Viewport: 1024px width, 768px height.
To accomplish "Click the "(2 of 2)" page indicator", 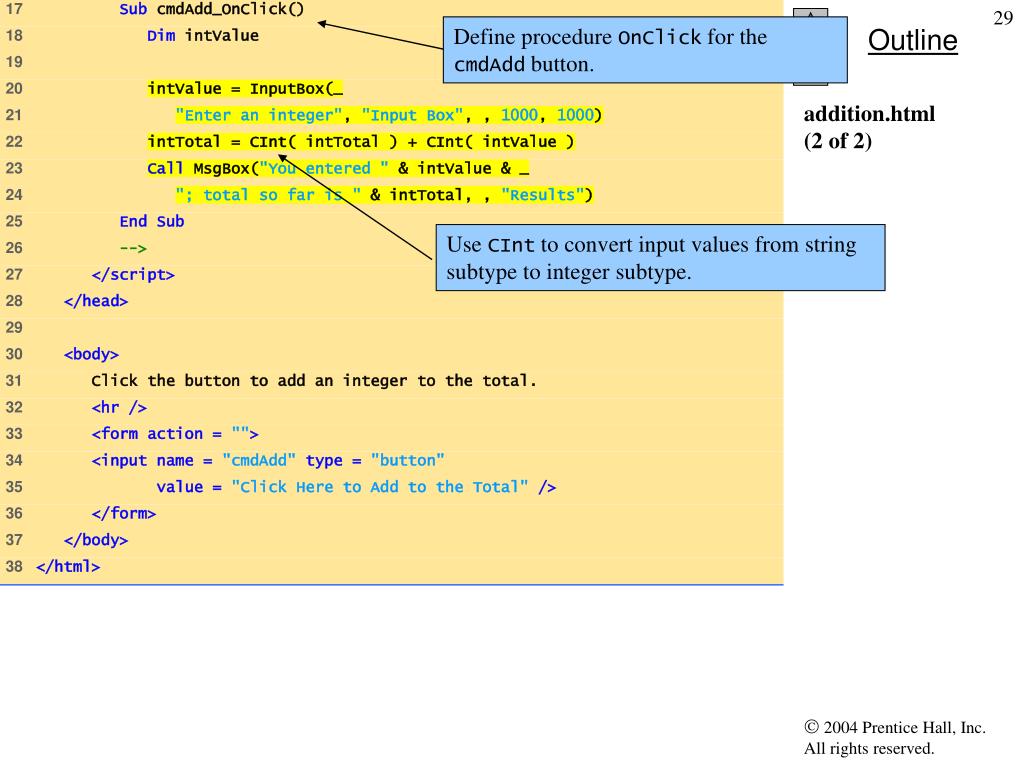I will tap(838, 141).
